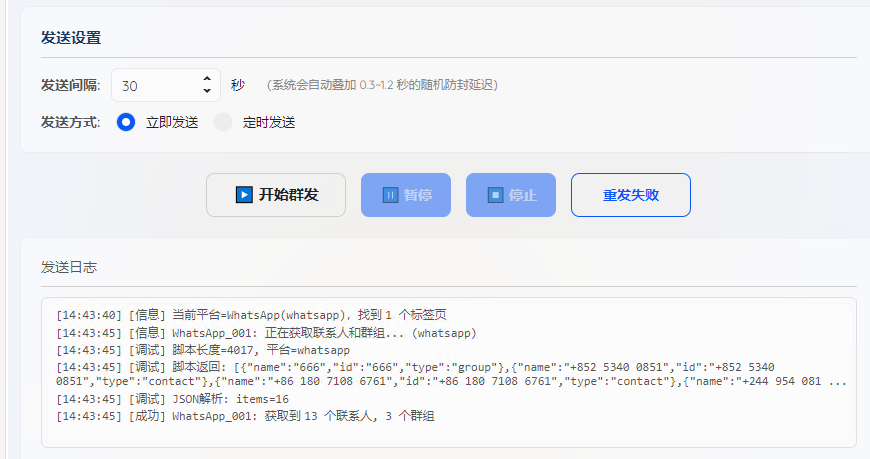Image resolution: width=870 pixels, height=459 pixels.
Task: Select the 定时发送 radio button
Action: point(223,122)
